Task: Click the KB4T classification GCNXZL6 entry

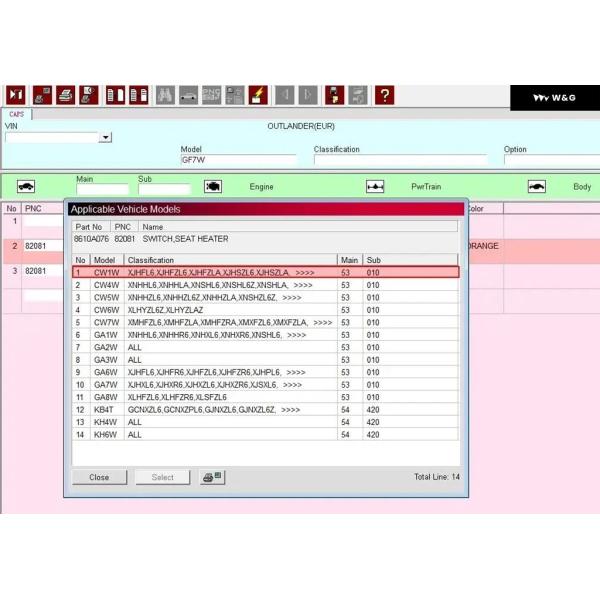Action: pyautogui.click(x=214, y=410)
